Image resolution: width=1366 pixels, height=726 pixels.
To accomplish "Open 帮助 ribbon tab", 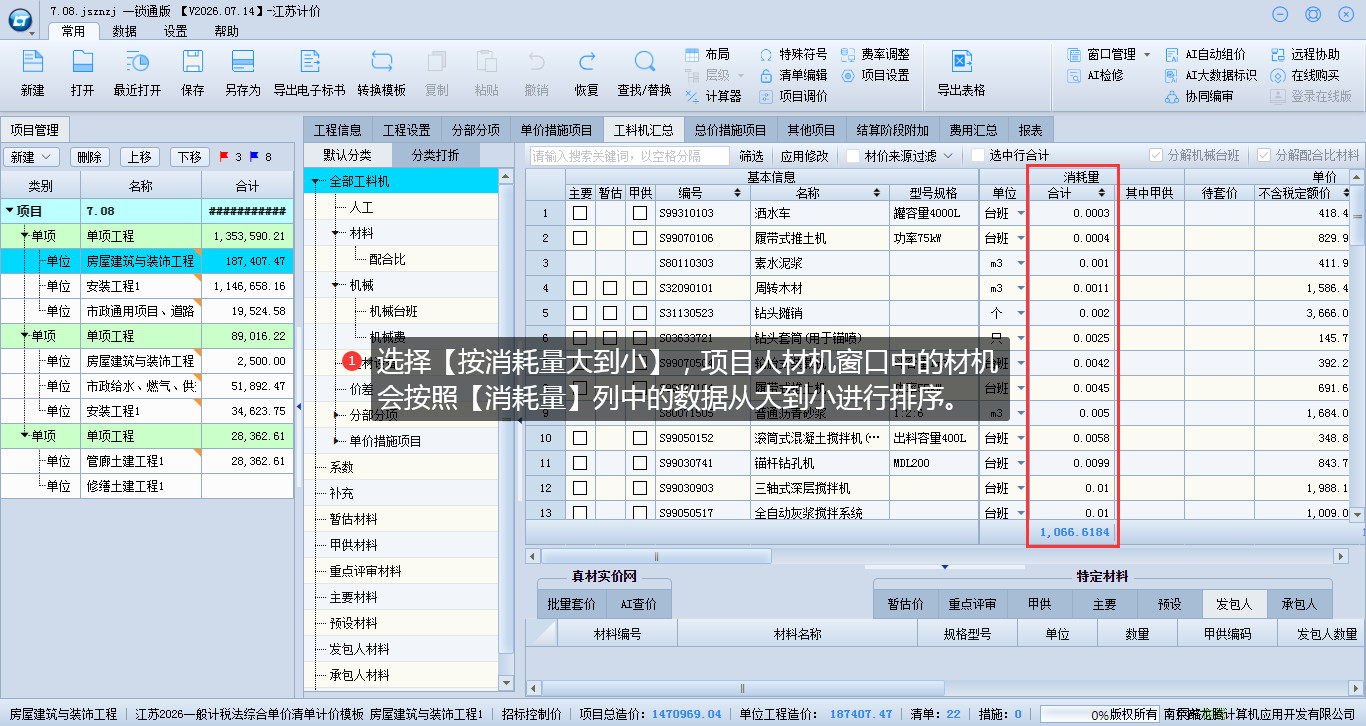I will point(226,31).
